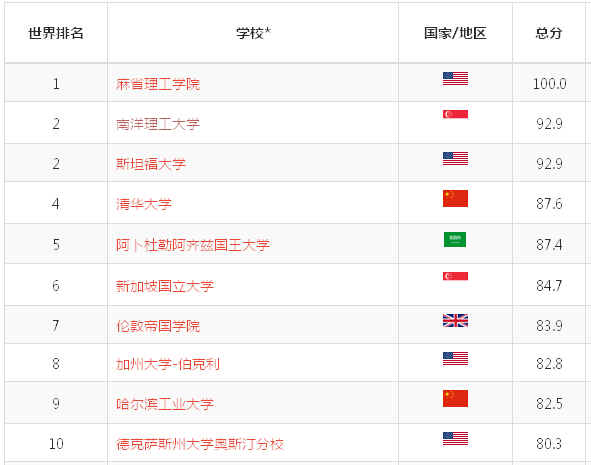Select 阿卜杜勒阿齐兹国王大学 link

coord(193,245)
